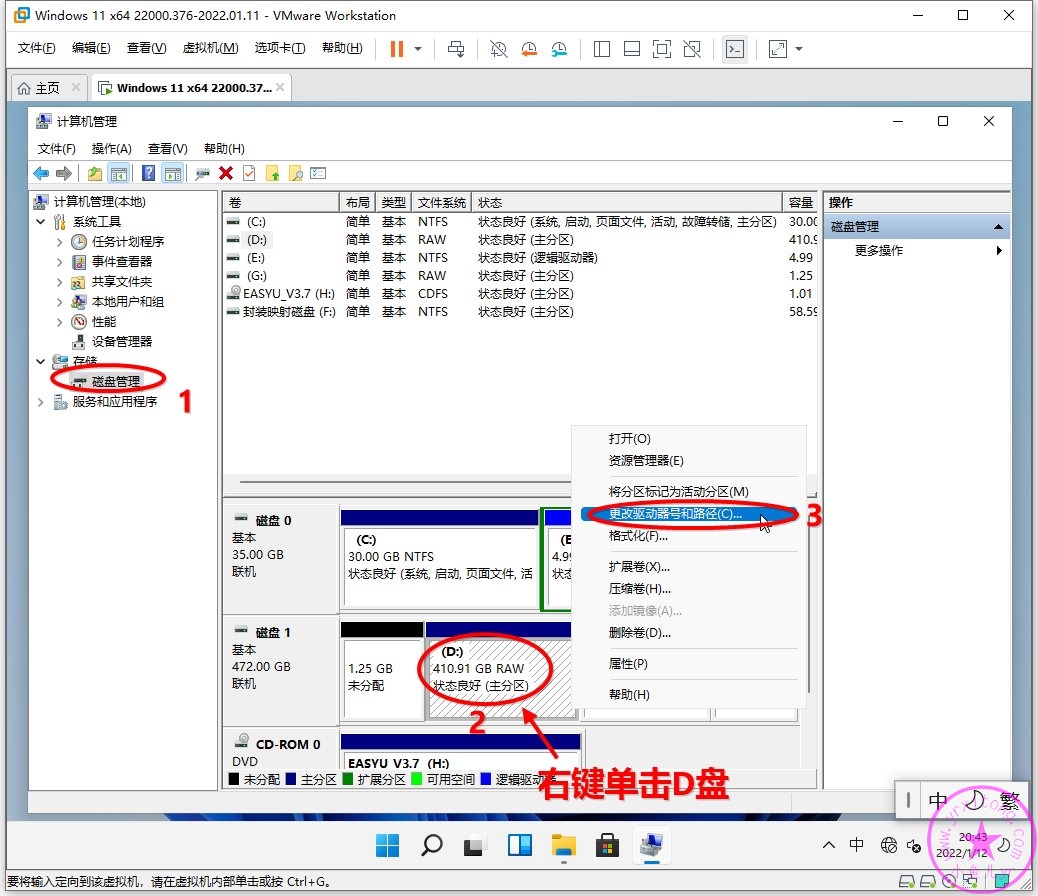Click the 文件系统 column header
Screen dimensions: 1038x896
tap(442, 203)
